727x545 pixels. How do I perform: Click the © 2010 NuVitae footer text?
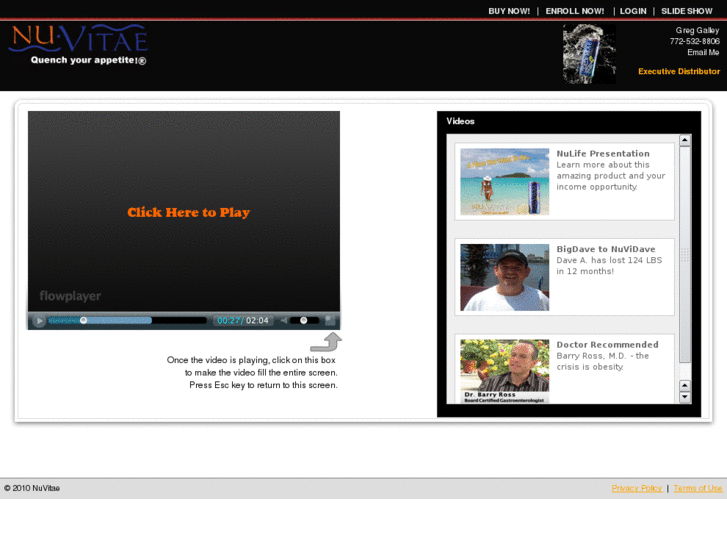32,488
